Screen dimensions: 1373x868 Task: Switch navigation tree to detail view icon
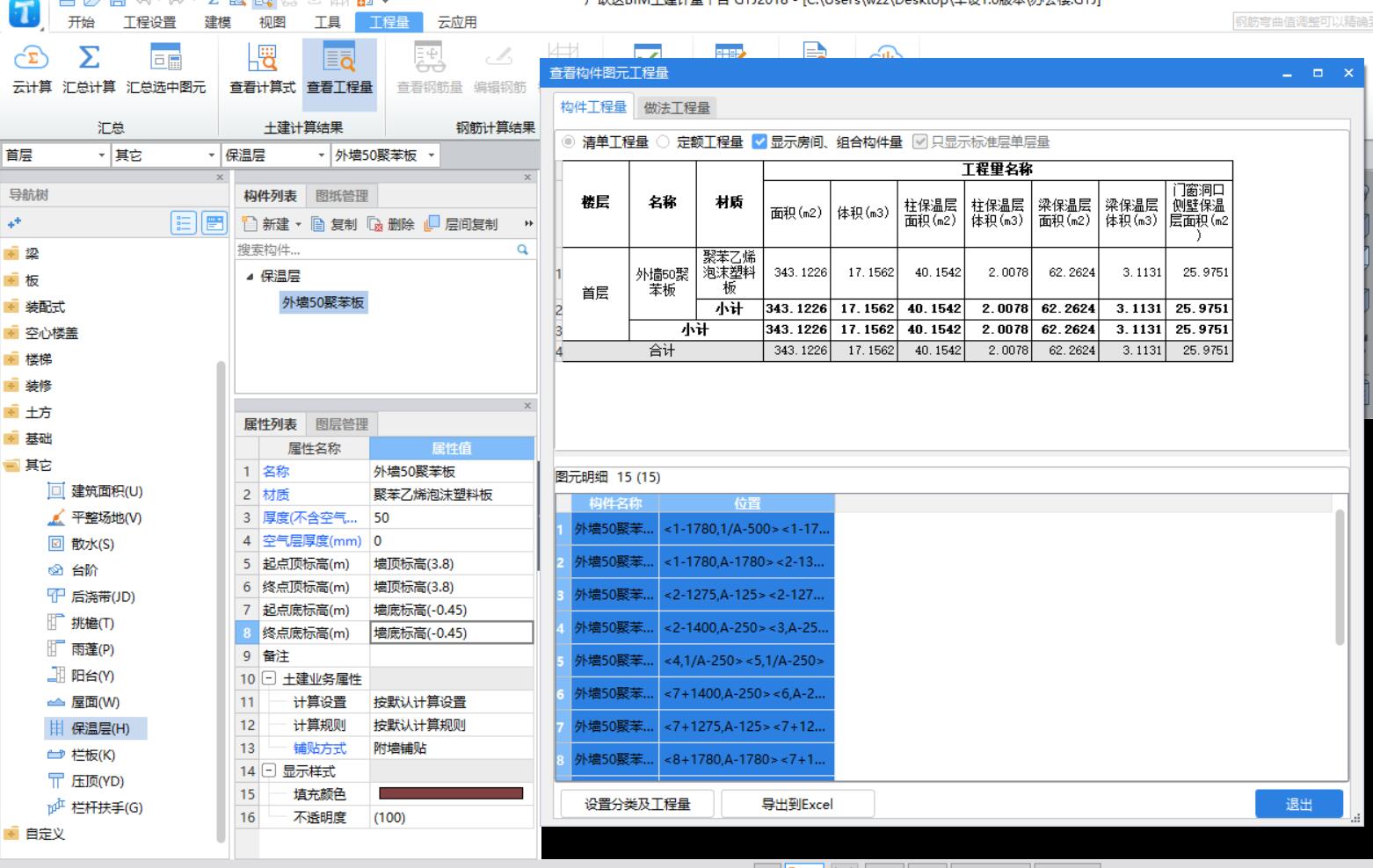pyautogui.click(x=214, y=223)
